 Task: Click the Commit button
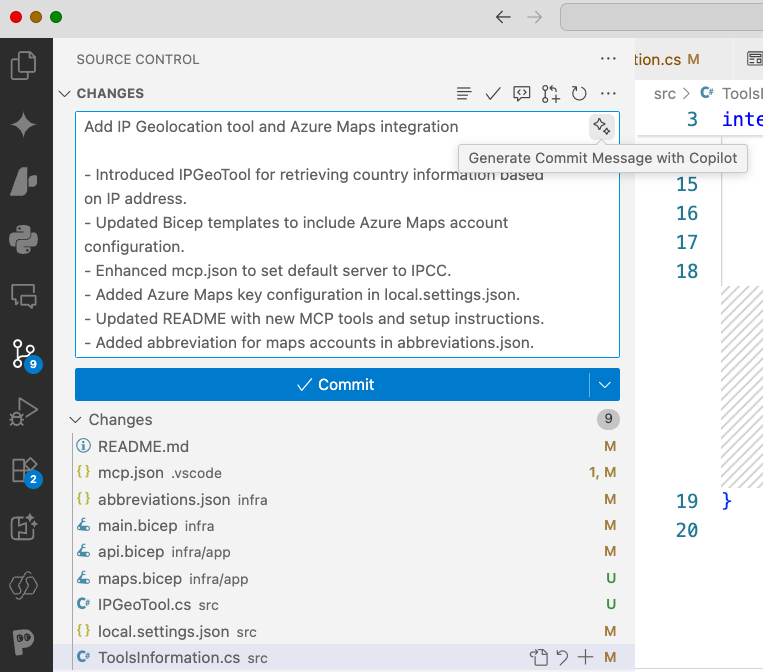point(332,385)
